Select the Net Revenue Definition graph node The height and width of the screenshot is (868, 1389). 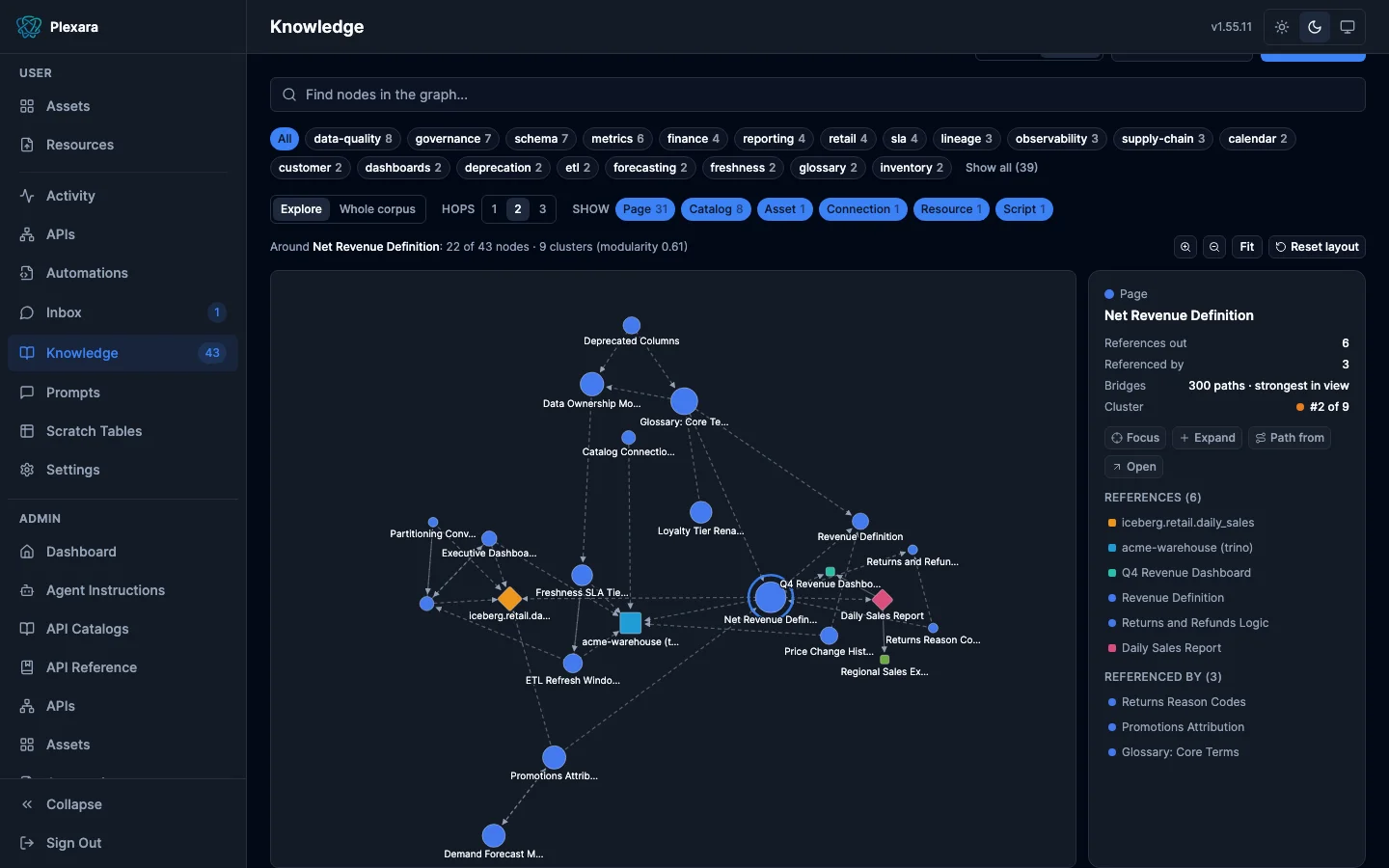coord(770,598)
